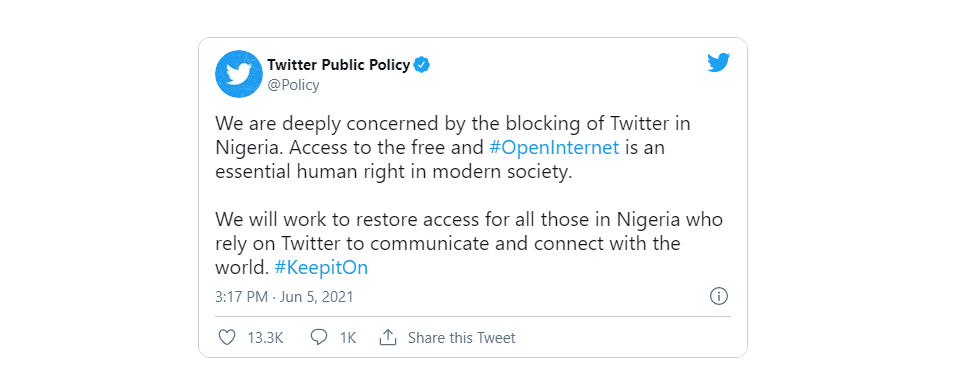
Task: Click the blue verified badge checkmark
Action: (422, 65)
